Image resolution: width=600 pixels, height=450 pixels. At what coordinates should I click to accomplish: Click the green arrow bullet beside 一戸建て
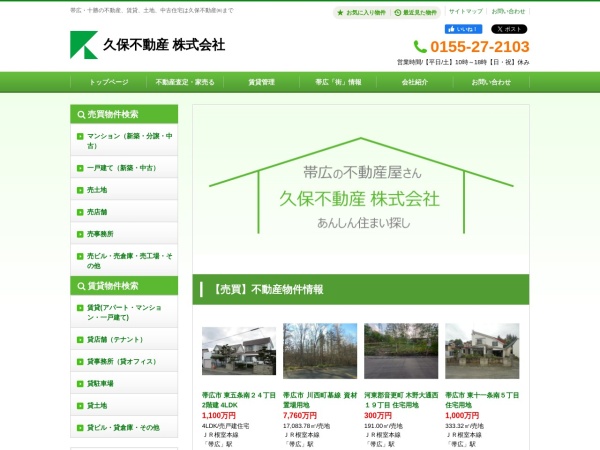(80, 168)
